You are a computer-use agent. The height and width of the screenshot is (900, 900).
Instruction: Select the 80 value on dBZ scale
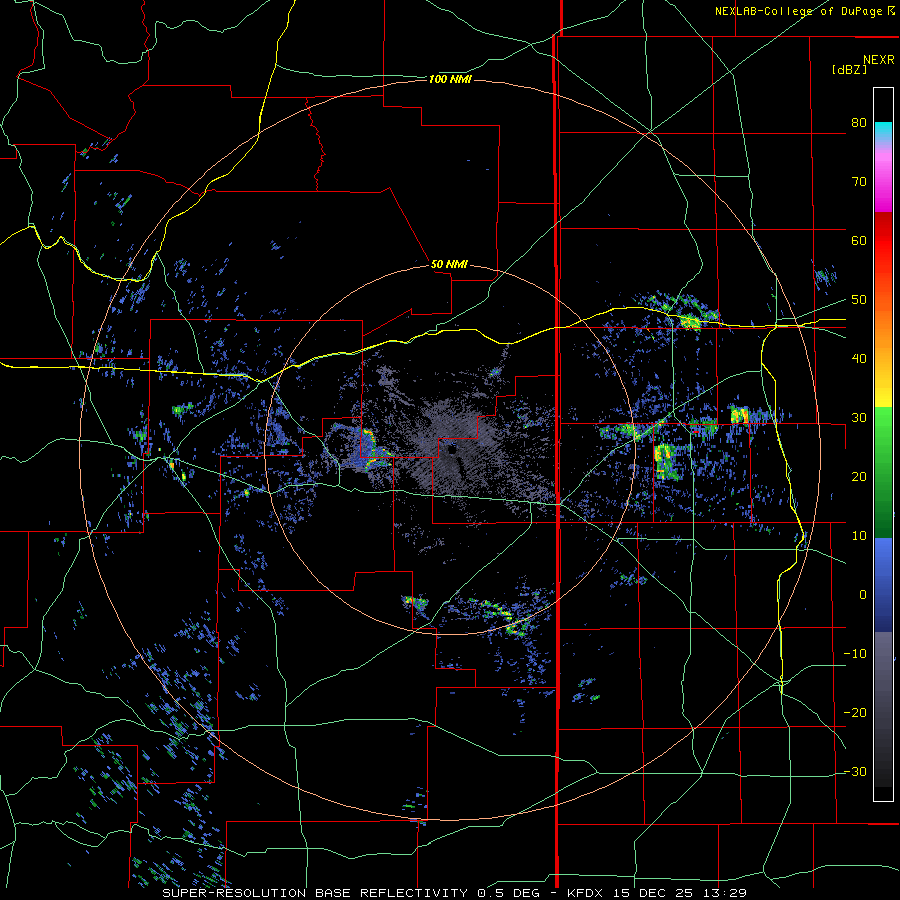click(x=859, y=122)
